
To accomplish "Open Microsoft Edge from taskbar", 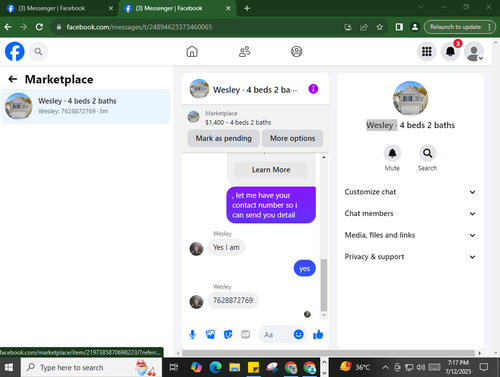I will coord(215,367).
